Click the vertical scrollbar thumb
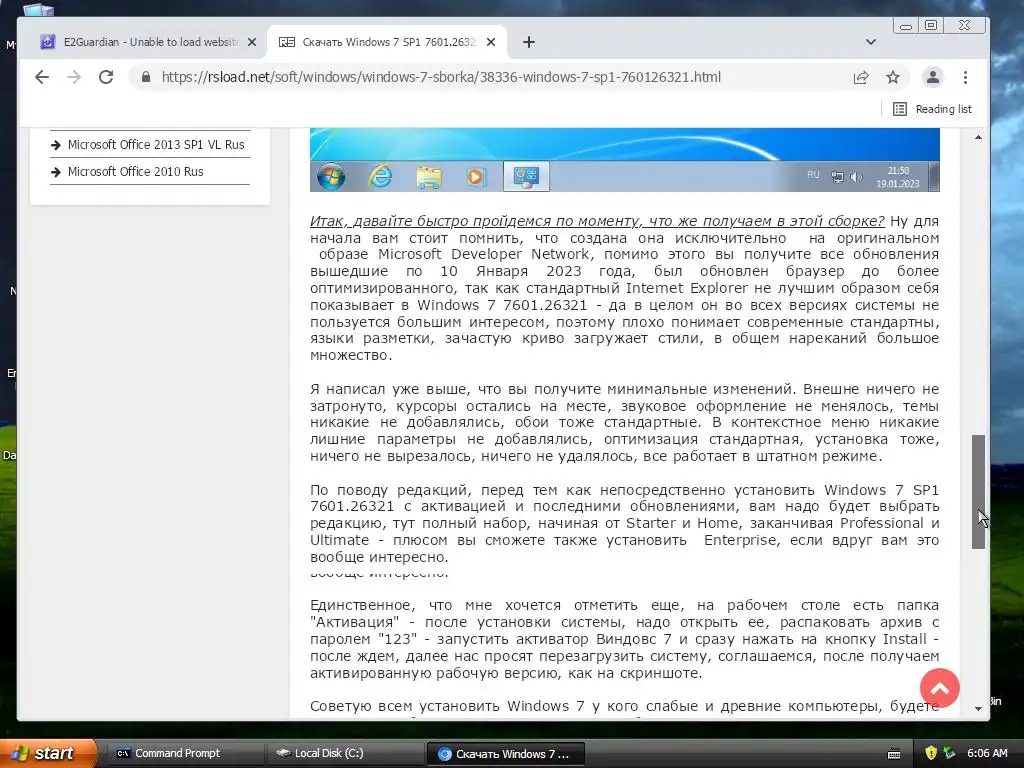This screenshot has height=768, width=1024. point(978,491)
